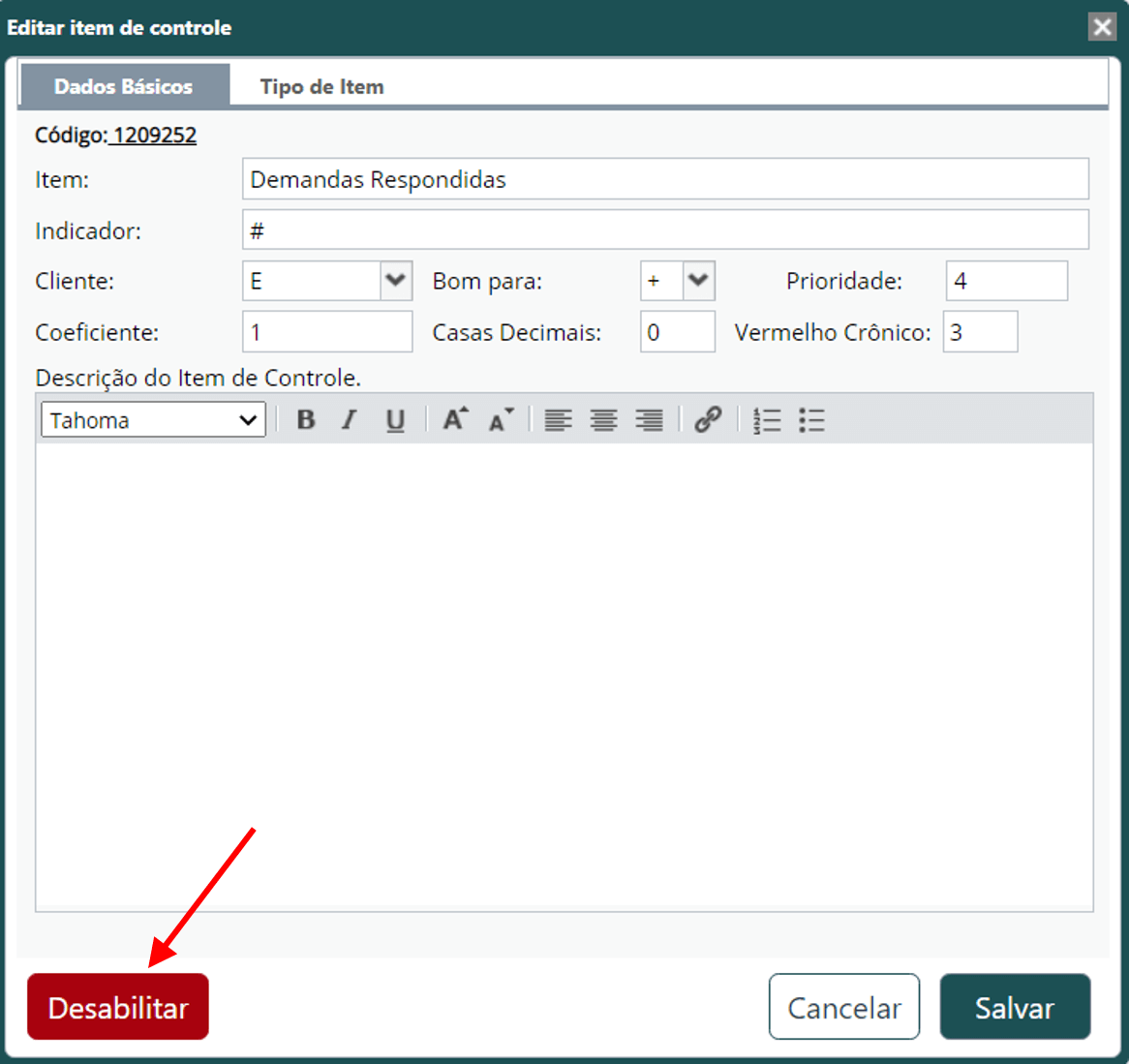The image size is (1129, 1064).
Task: Decrease font size with the smaller A icon
Action: (502, 419)
